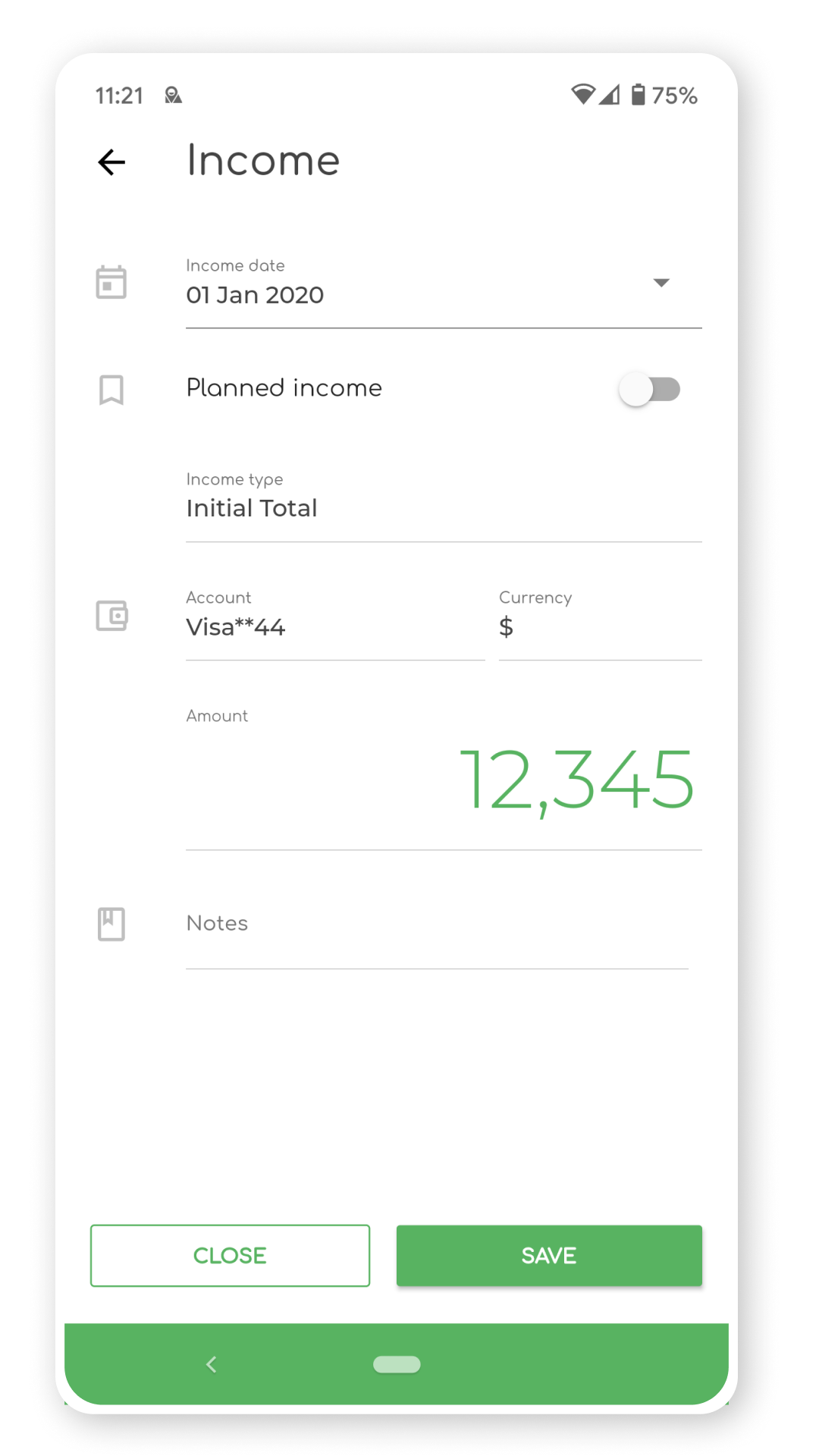Click the Notes input field

[437, 924]
